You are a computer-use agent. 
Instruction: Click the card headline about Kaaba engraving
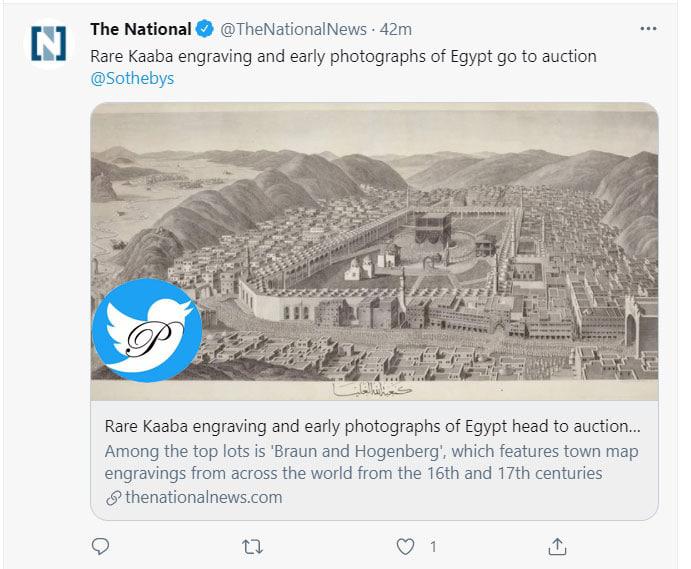coord(372,425)
